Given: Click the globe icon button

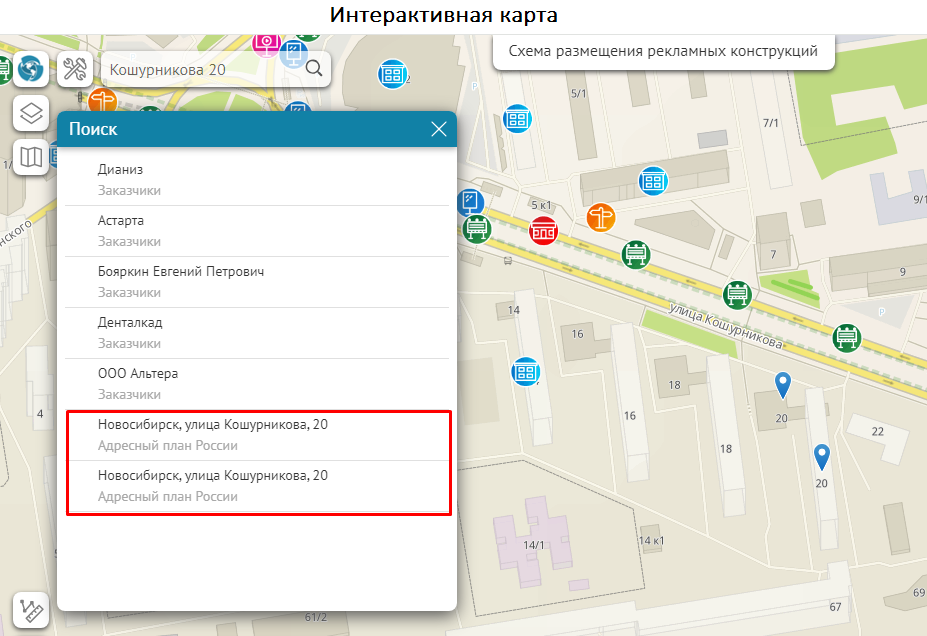Looking at the screenshot, I should (32, 69).
